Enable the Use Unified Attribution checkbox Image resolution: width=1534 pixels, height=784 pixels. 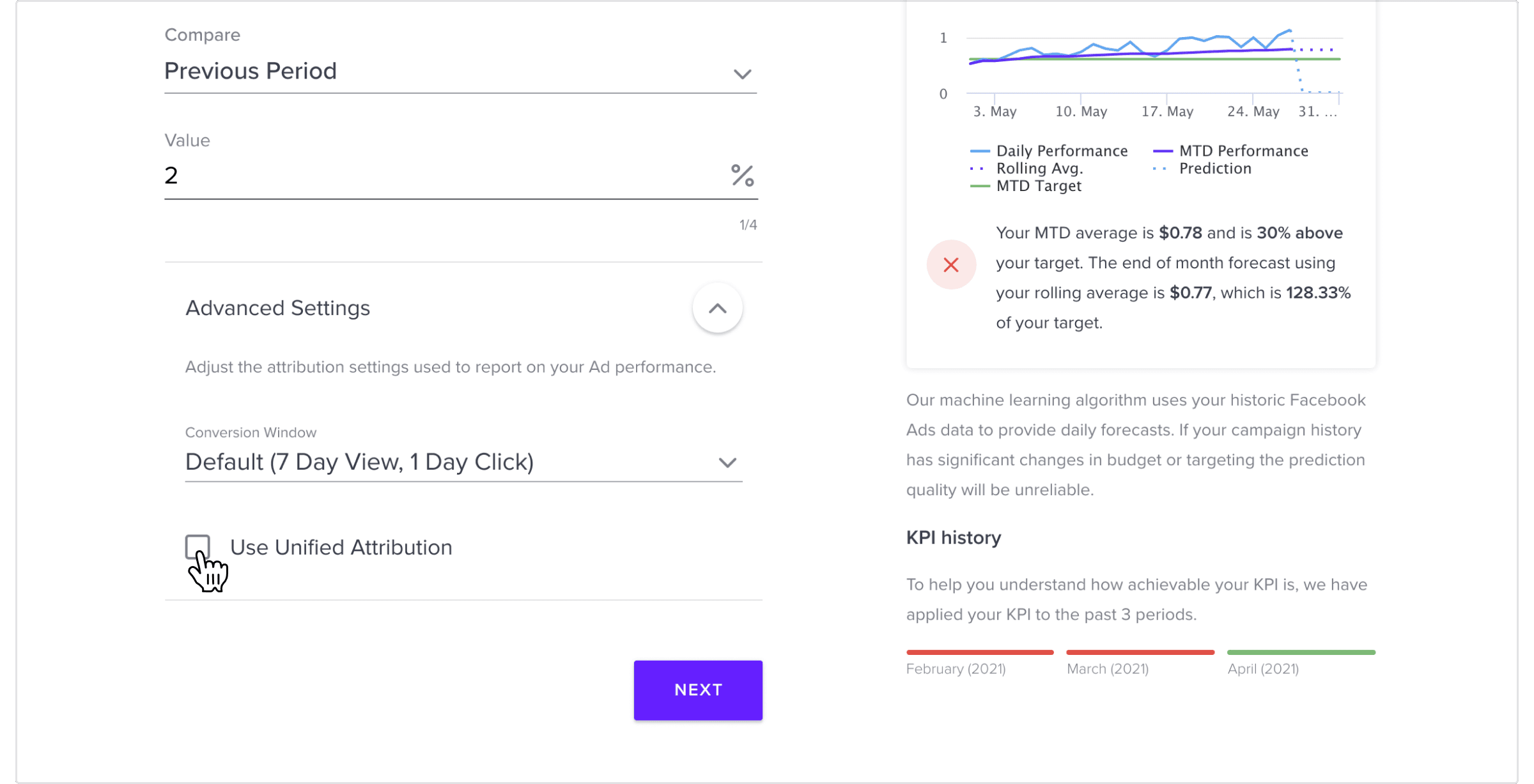click(x=198, y=547)
